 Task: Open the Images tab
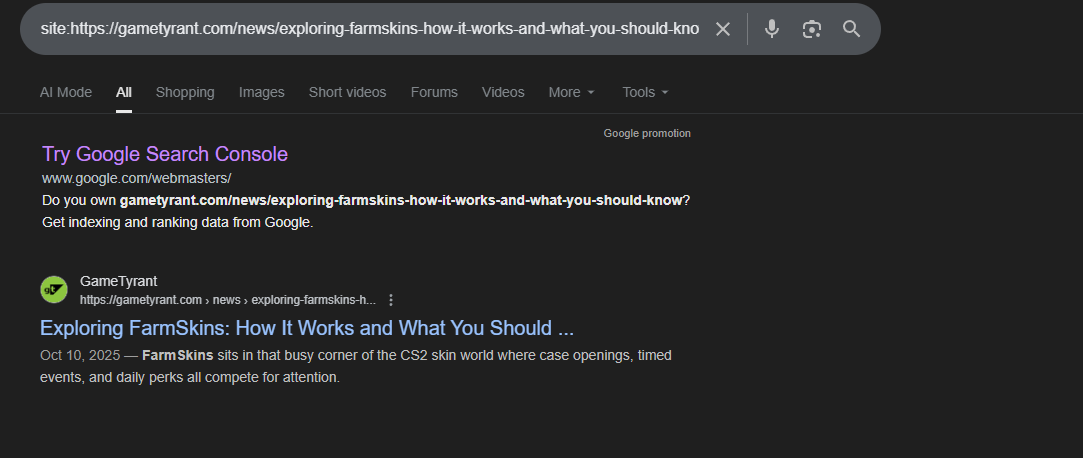point(261,92)
